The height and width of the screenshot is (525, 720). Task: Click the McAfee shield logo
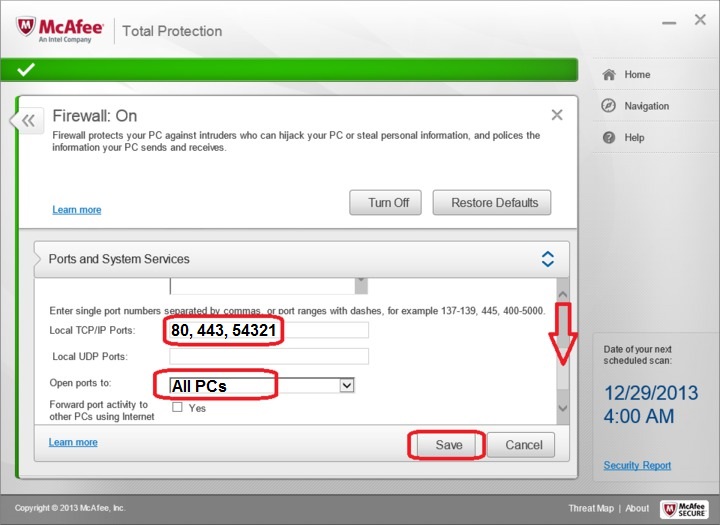(x=27, y=30)
